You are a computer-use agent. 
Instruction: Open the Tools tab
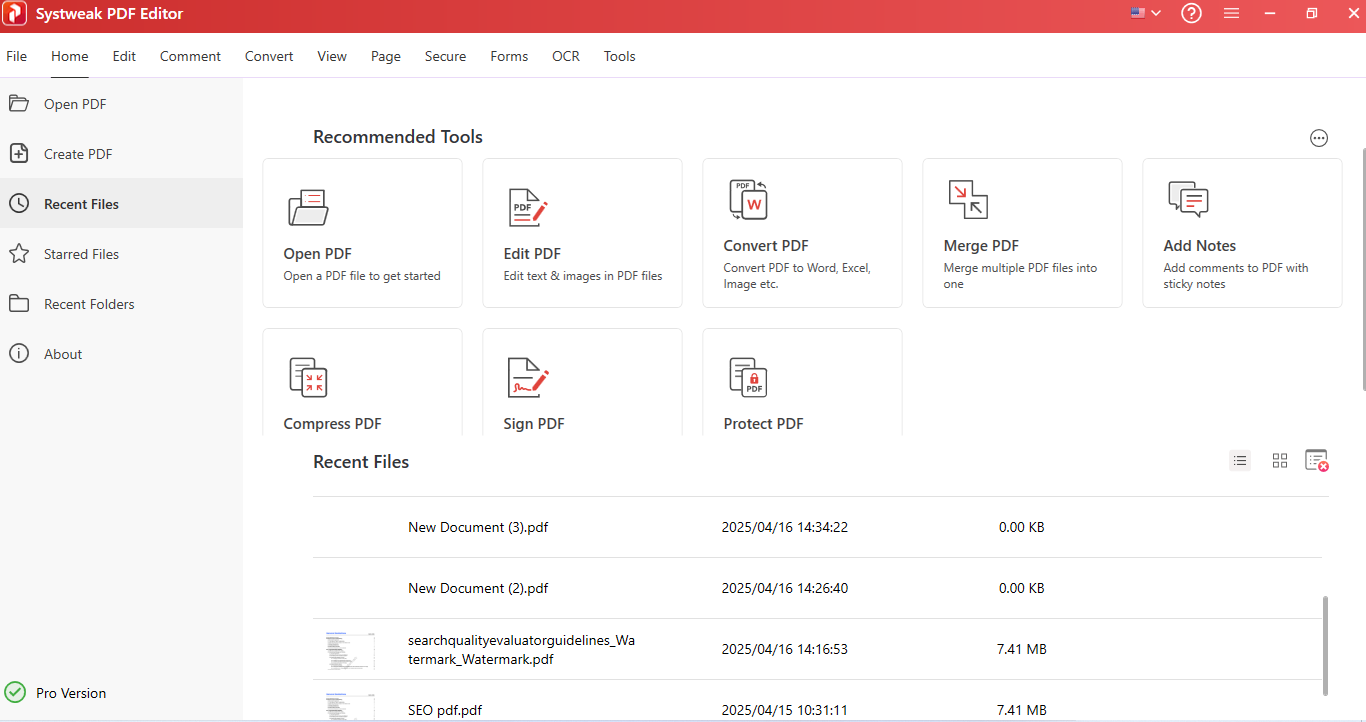[619, 56]
